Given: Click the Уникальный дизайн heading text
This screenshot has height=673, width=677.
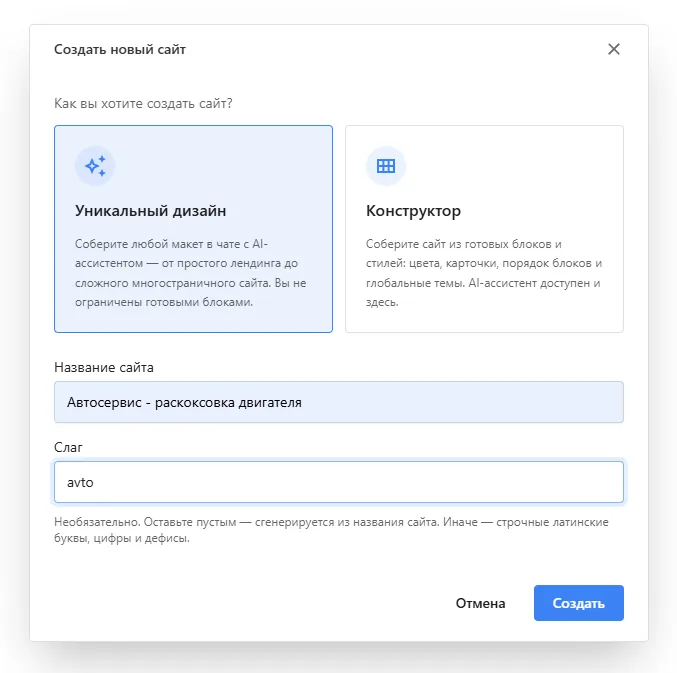Looking at the screenshot, I should (150, 211).
